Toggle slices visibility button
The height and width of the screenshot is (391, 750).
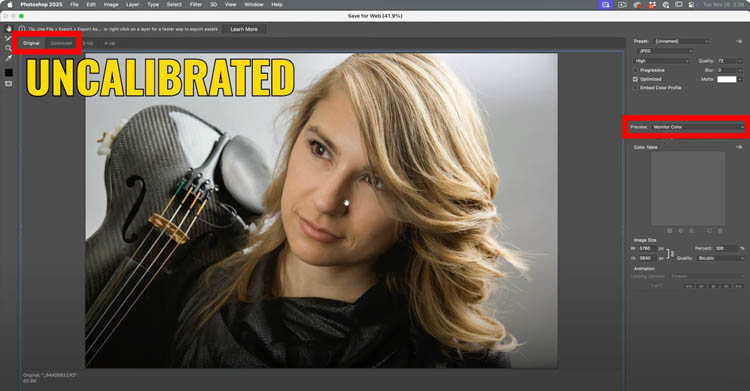[9, 84]
